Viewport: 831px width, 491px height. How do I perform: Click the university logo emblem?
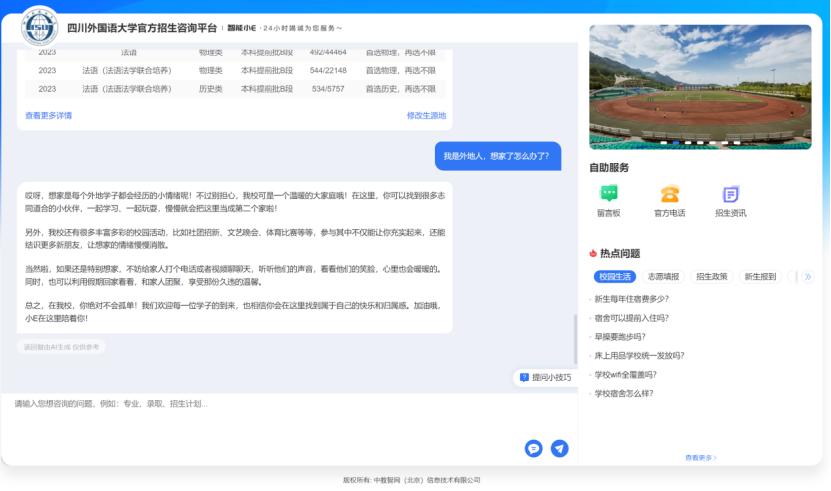pos(40,27)
